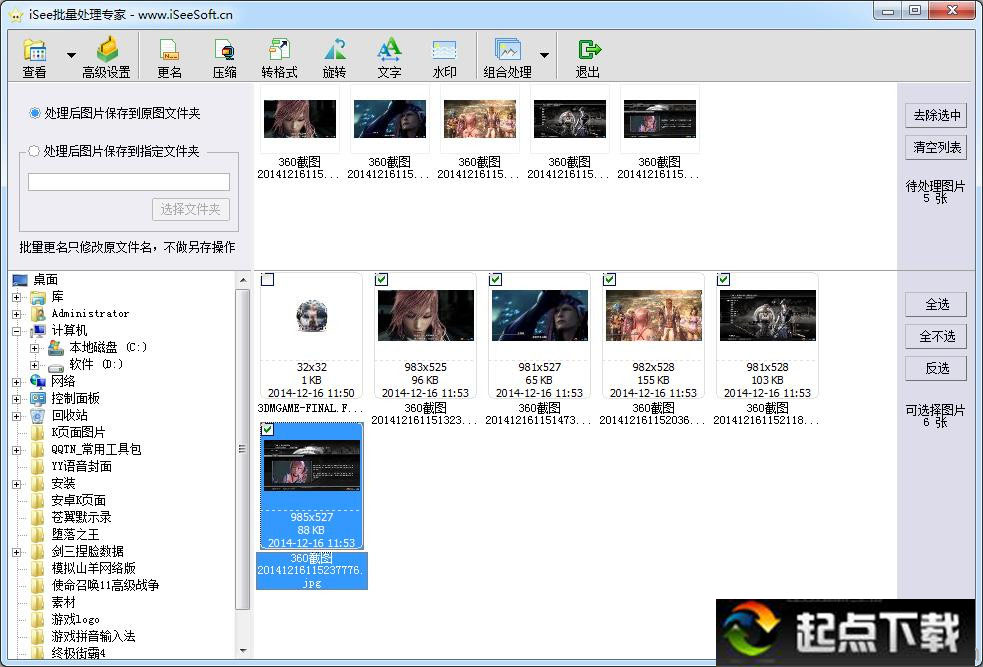Uncheck the box on the 985x527 image

[267, 429]
